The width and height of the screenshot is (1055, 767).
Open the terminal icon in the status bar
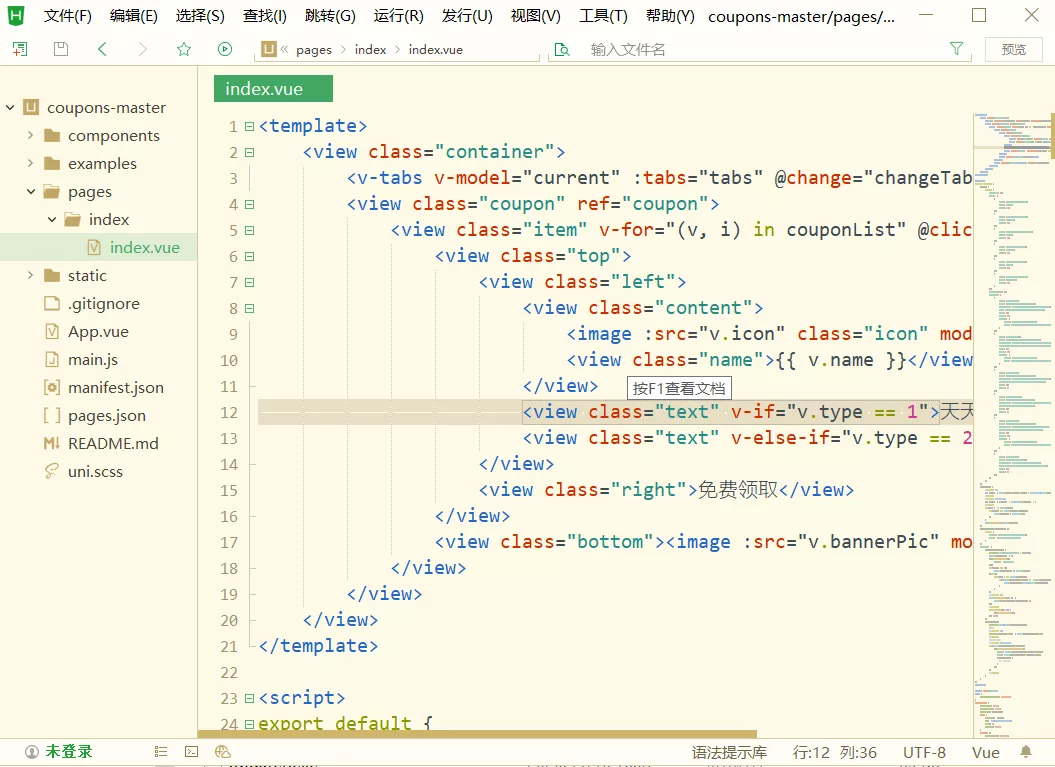click(x=191, y=751)
